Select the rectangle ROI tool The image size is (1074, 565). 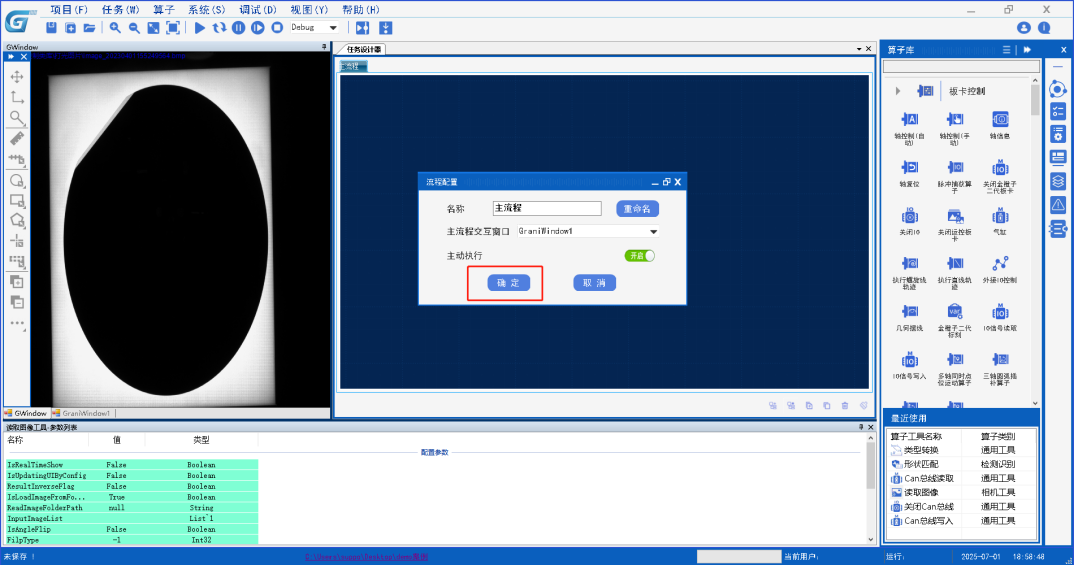[17, 201]
